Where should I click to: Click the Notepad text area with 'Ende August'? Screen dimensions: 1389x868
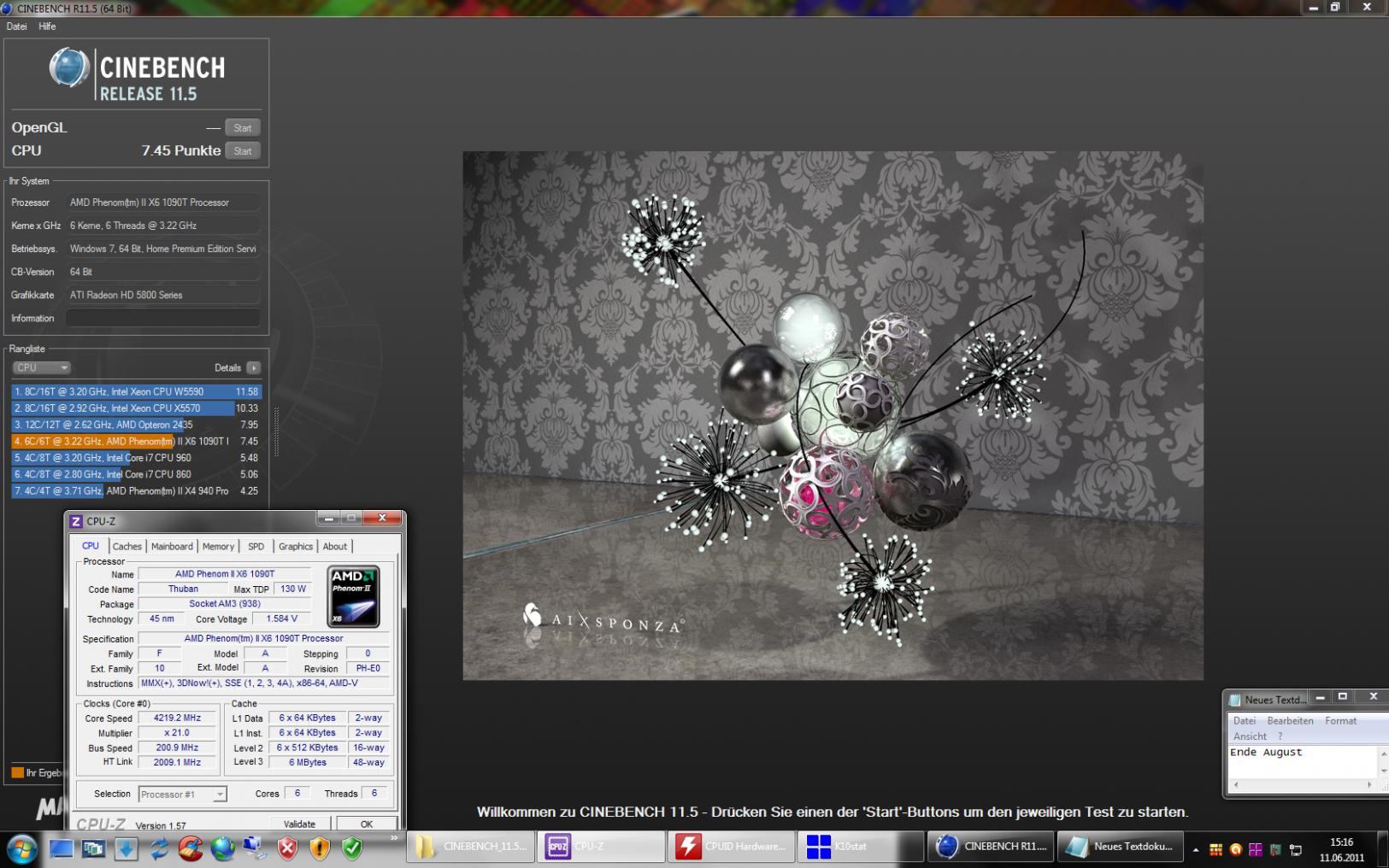(x=1302, y=761)
